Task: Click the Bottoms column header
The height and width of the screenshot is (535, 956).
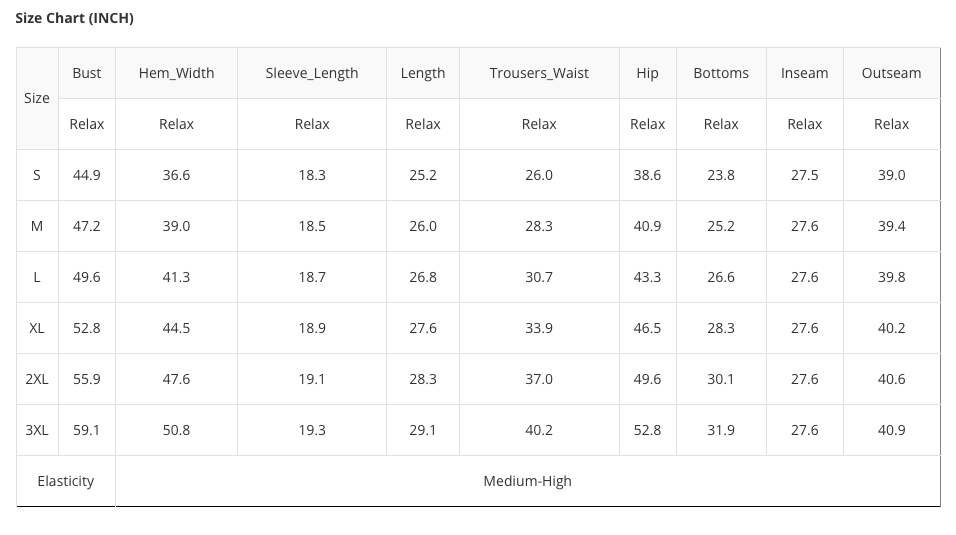Action: [x=721, y=73]
